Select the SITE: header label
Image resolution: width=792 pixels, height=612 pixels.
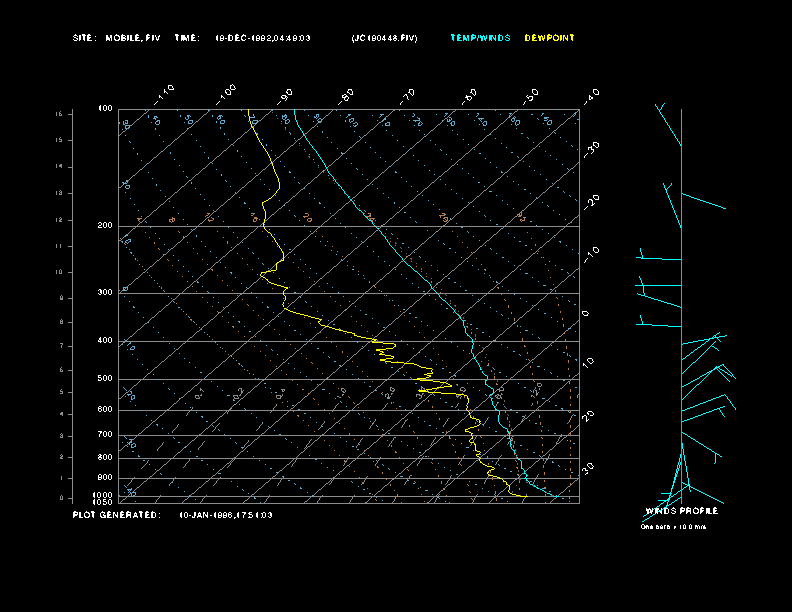coord(84,38)
